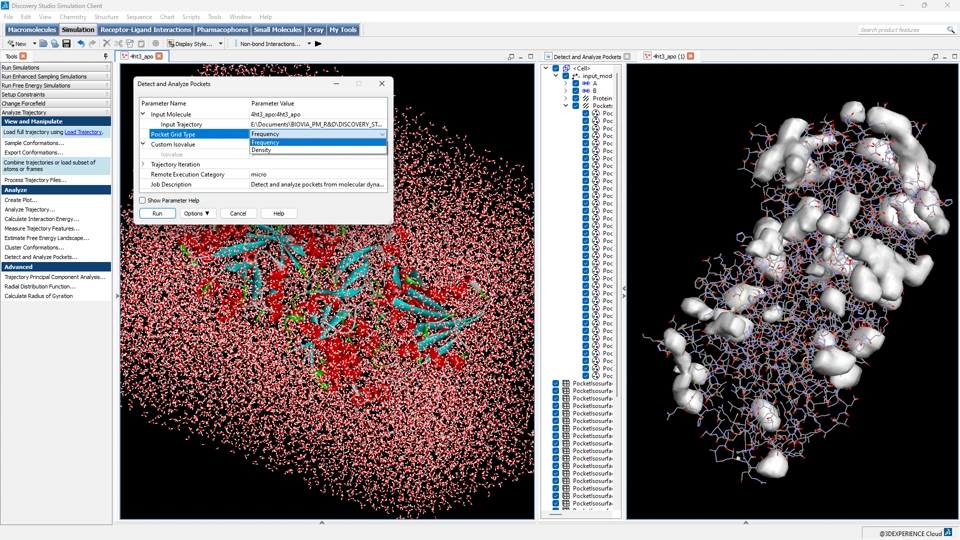Toggle the Cell visibility checkbox
This screenshot has width=960, height=540.
556,68
